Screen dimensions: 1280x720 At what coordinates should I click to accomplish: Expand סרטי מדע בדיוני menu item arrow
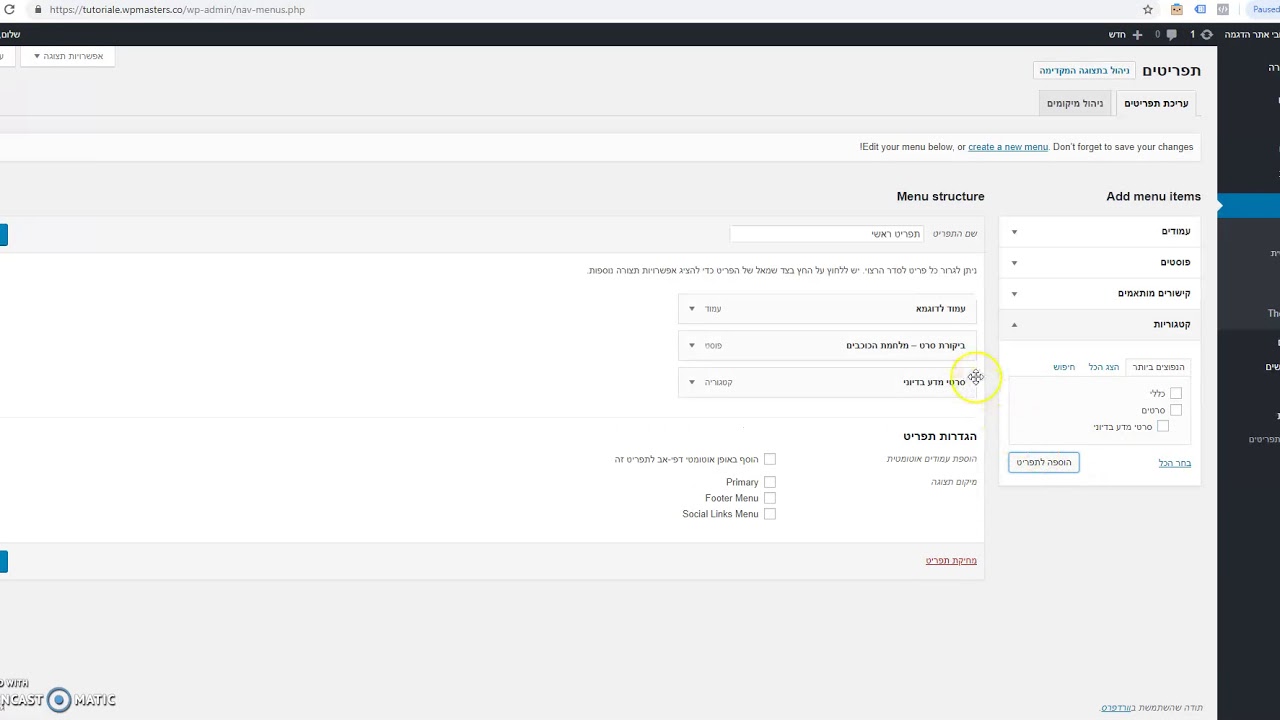pyautogui.click(x=691, y=382)
